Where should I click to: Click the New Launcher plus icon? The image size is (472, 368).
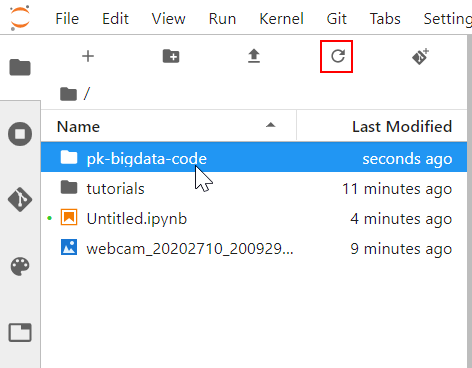88,56
